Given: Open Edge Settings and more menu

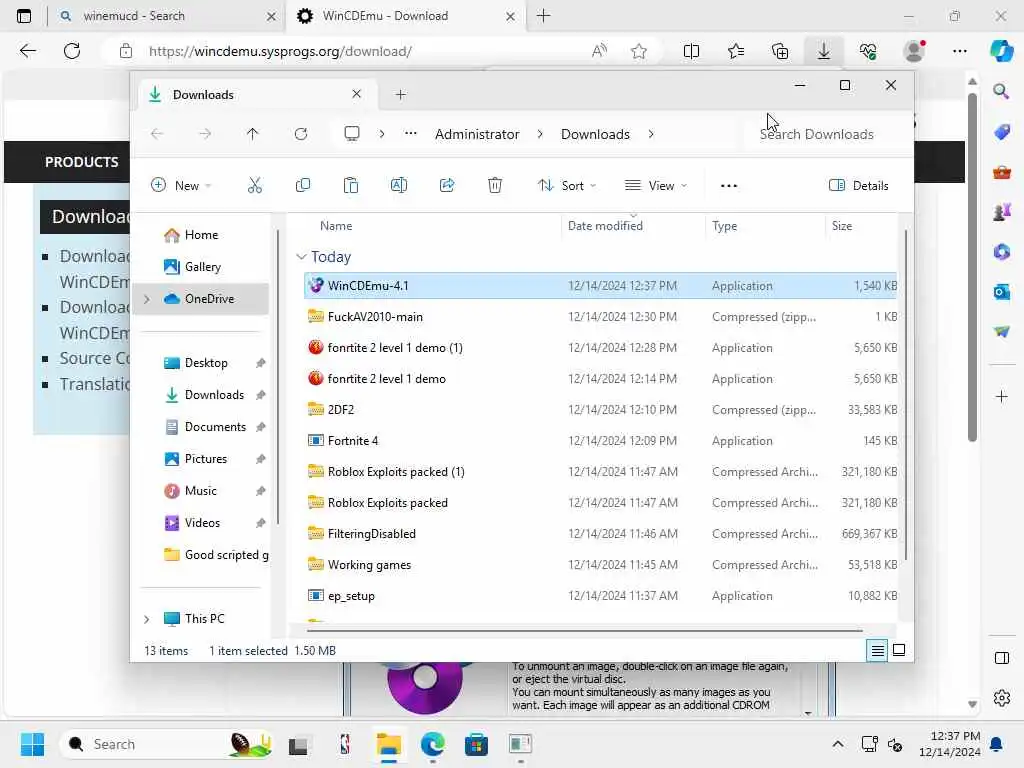Looking at the screenshot, I should click(x=959, y=51).
